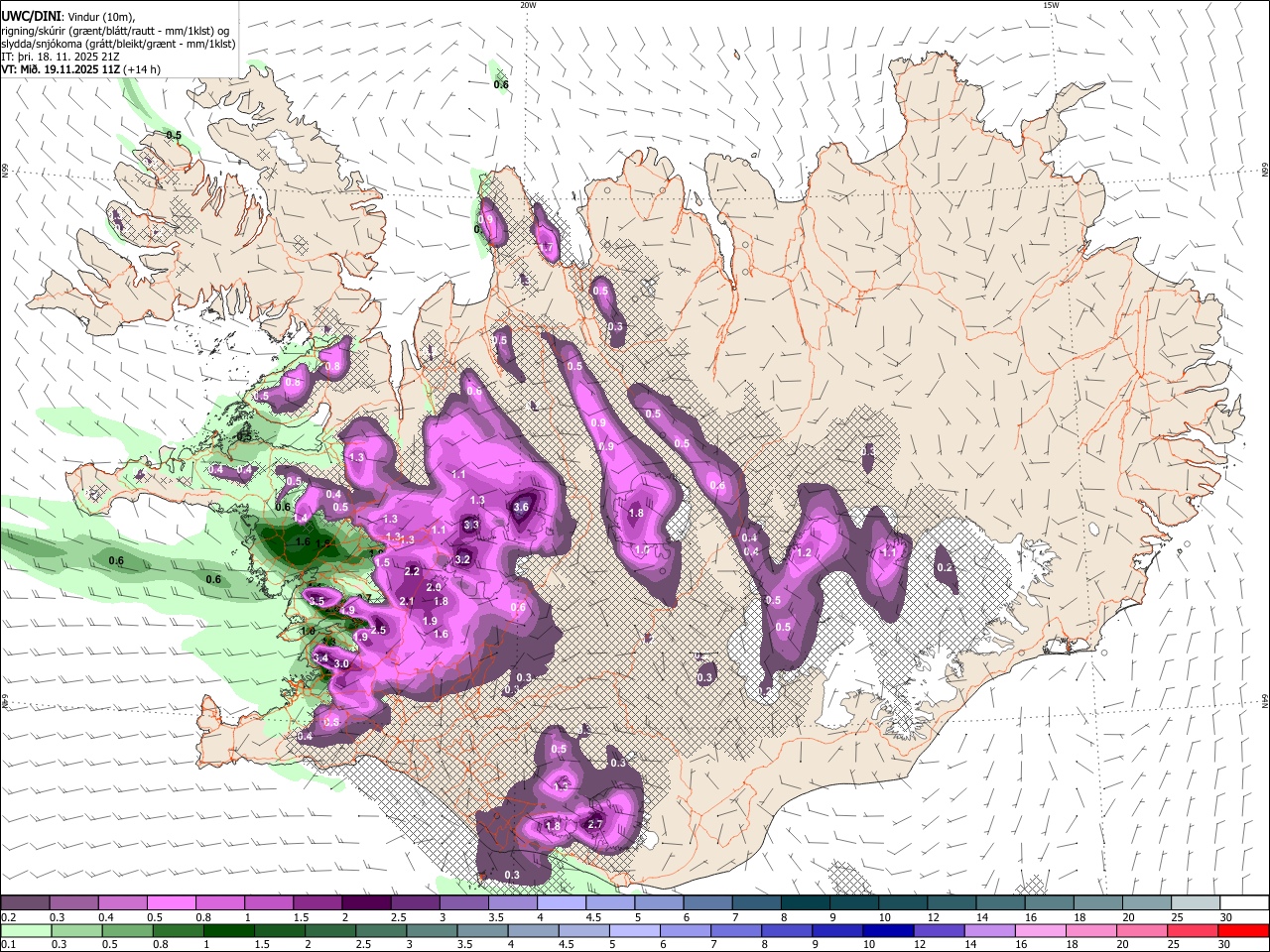Click the 1.6 value in the dark green rain area

[x=304, y=542]
